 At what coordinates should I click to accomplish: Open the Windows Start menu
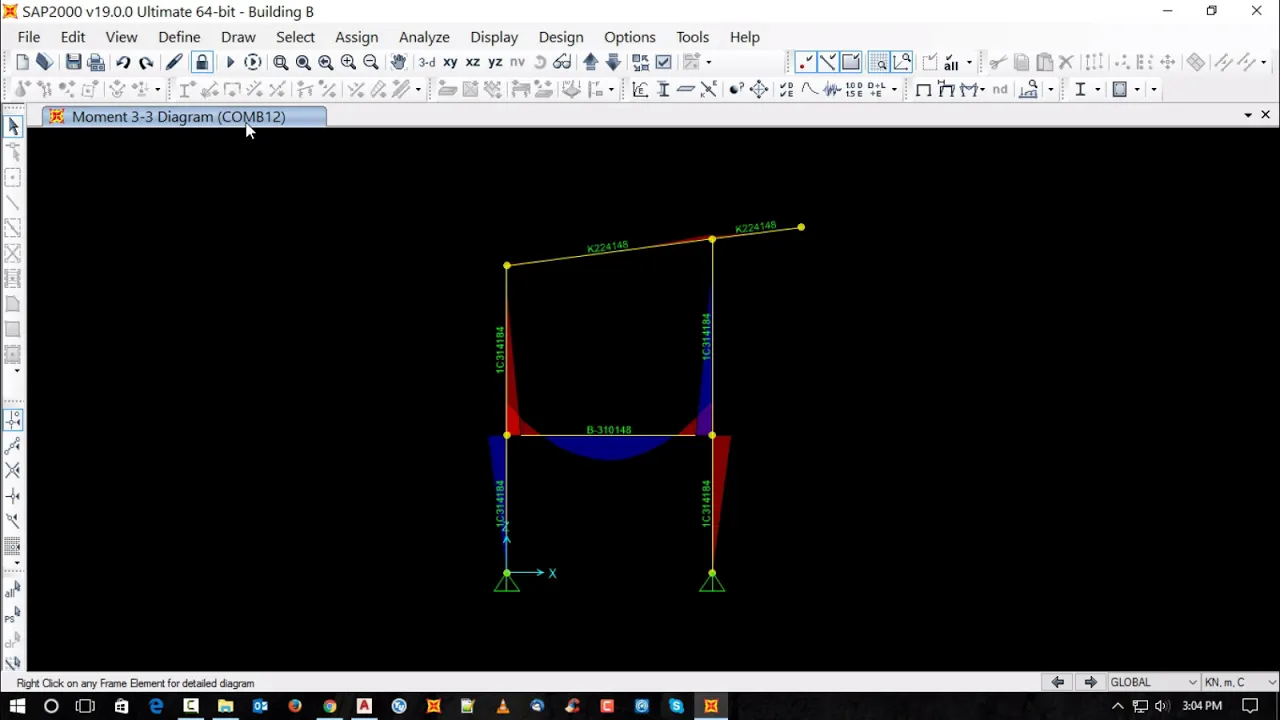point(17,706)
